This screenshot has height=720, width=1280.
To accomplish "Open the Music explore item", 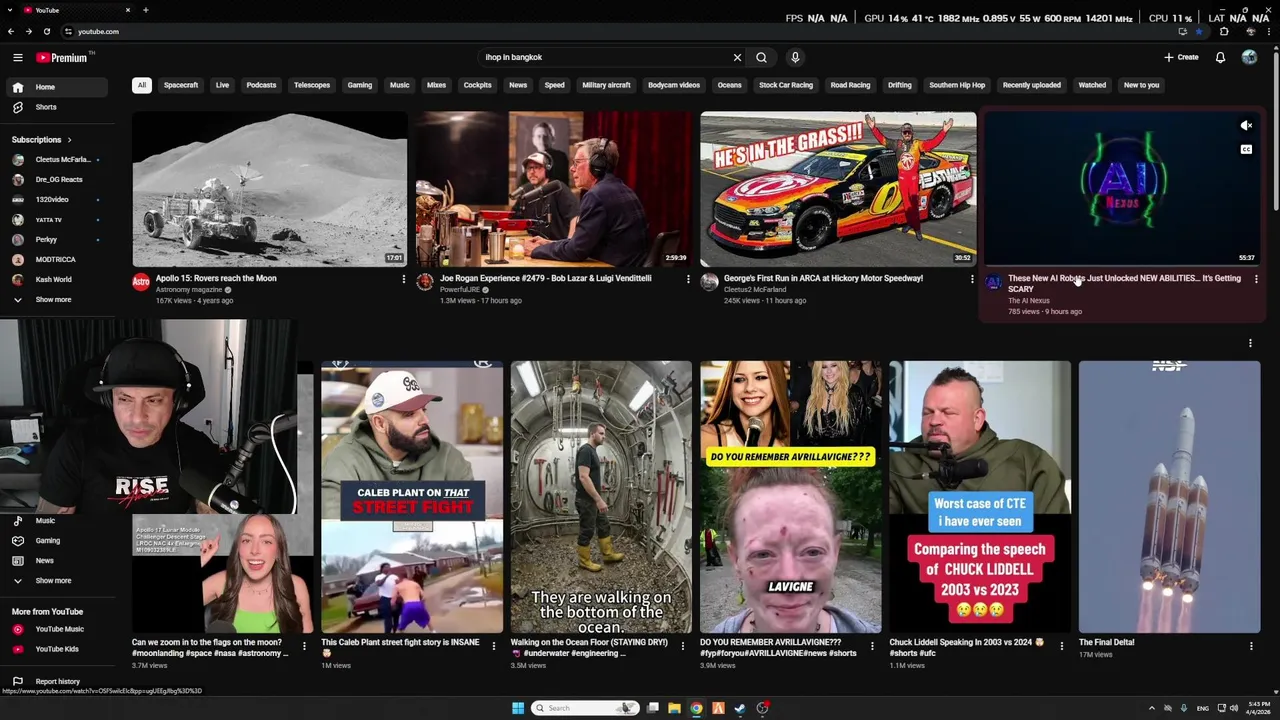I will (55, 521).
